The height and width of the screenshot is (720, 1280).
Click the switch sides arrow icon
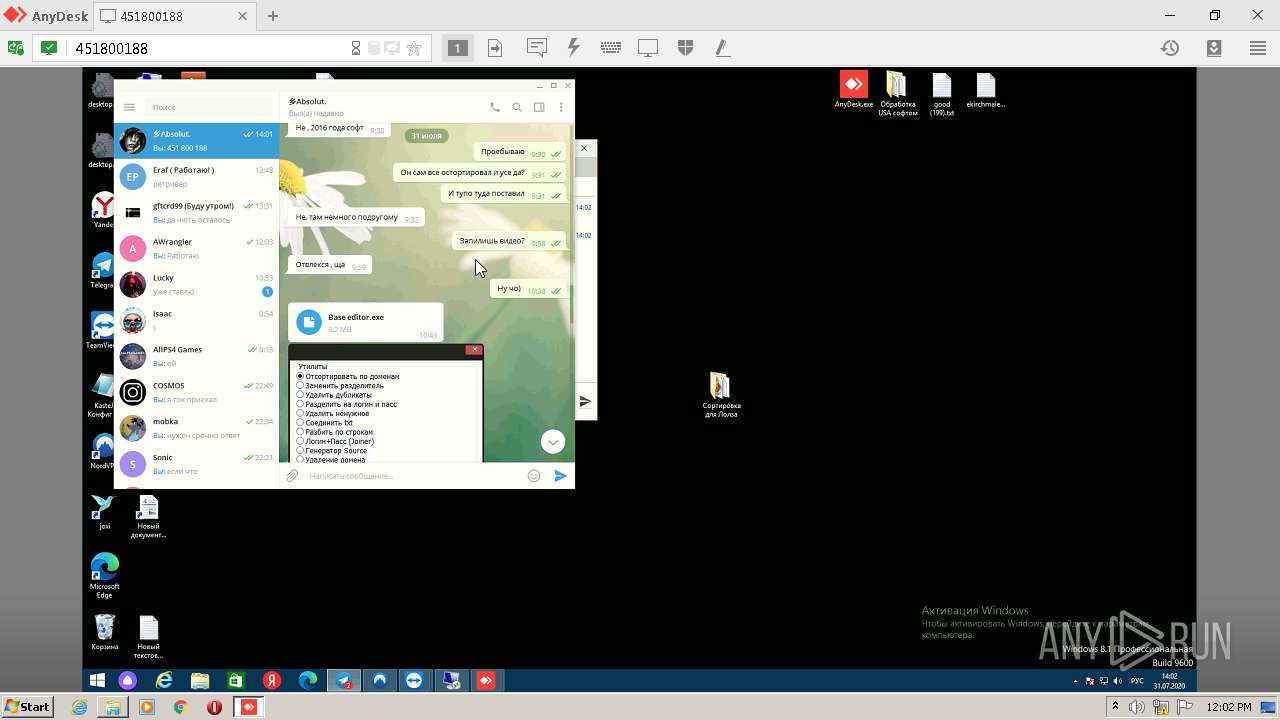[495, 48]
